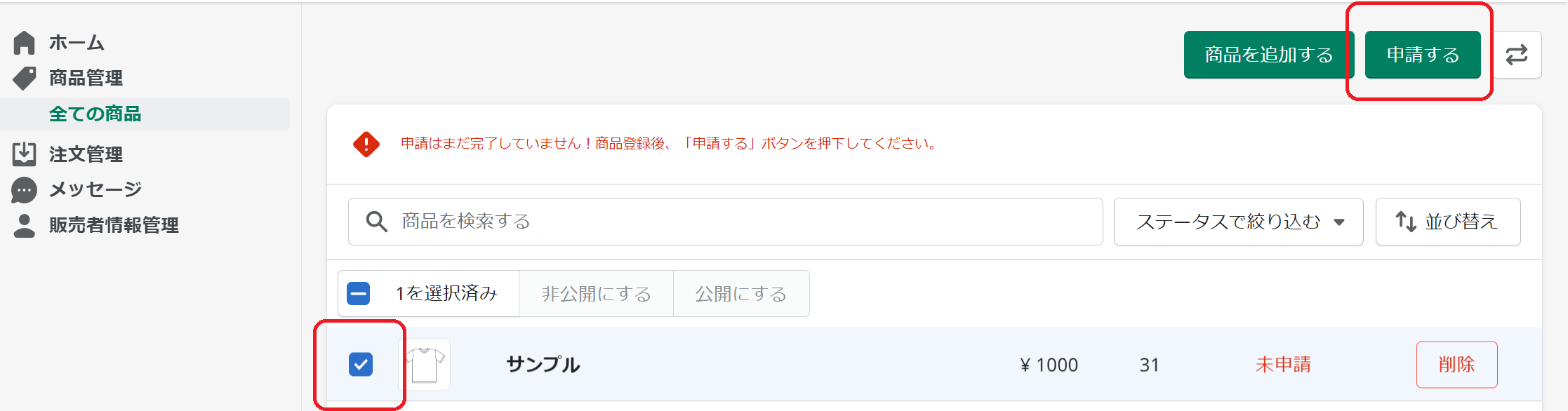Delete the サンプル product with 削除
Image resolution: width=1568 pixels, height=411 pixels.
1456,364
